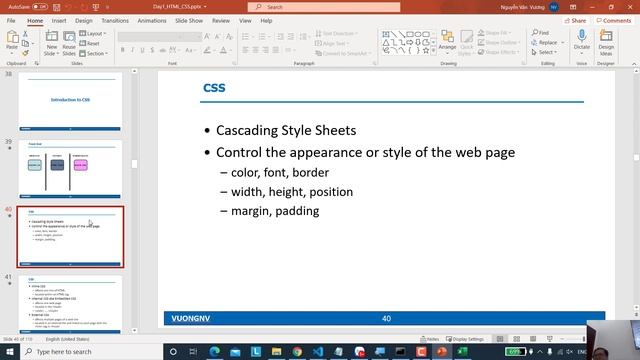
Task: Open Excel from the taskbar
Action: [x=462, y=351]
